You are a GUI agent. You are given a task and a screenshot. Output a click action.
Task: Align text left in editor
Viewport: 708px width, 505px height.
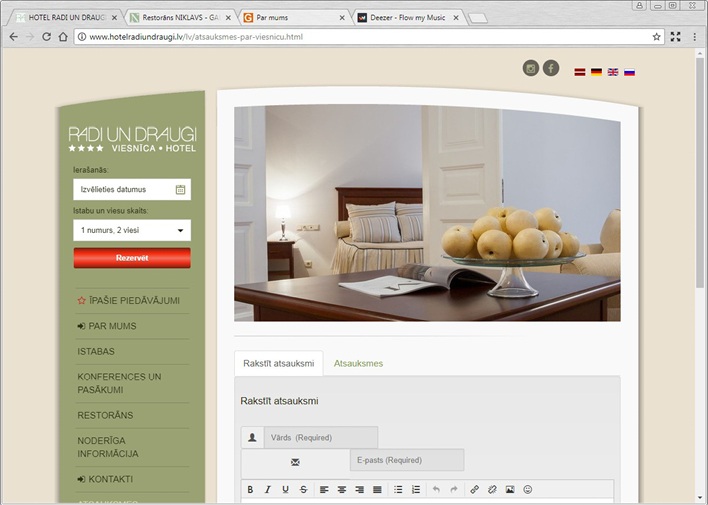click(324, 489)
